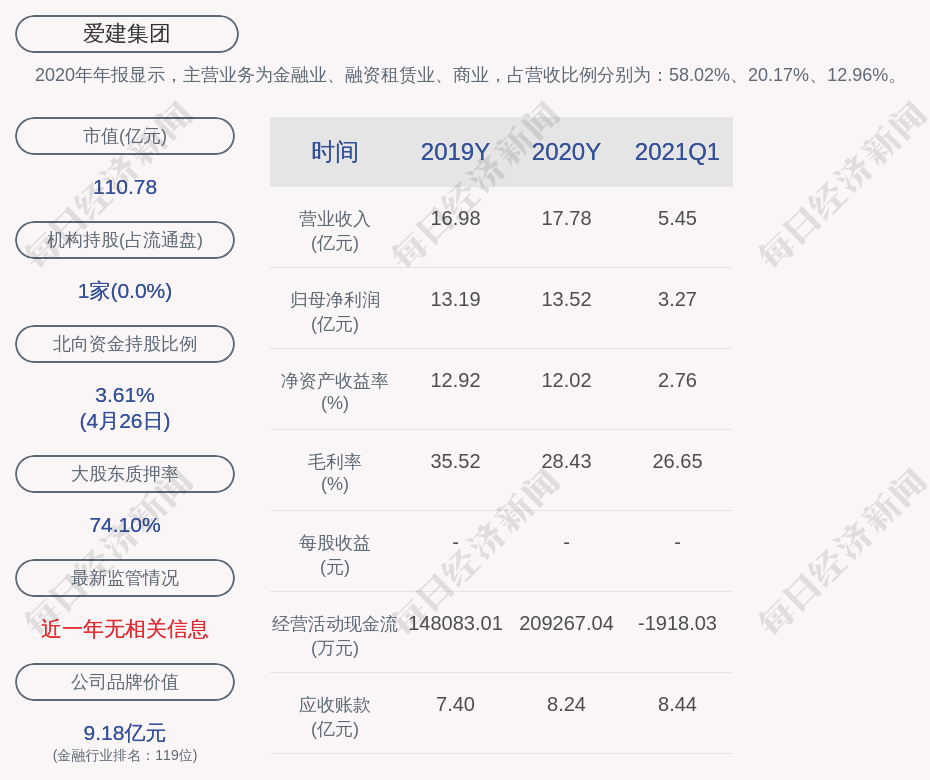Select the pledge rate 74.10%
The height and width of the screenshot is (780, 930).
click(125, 525)
